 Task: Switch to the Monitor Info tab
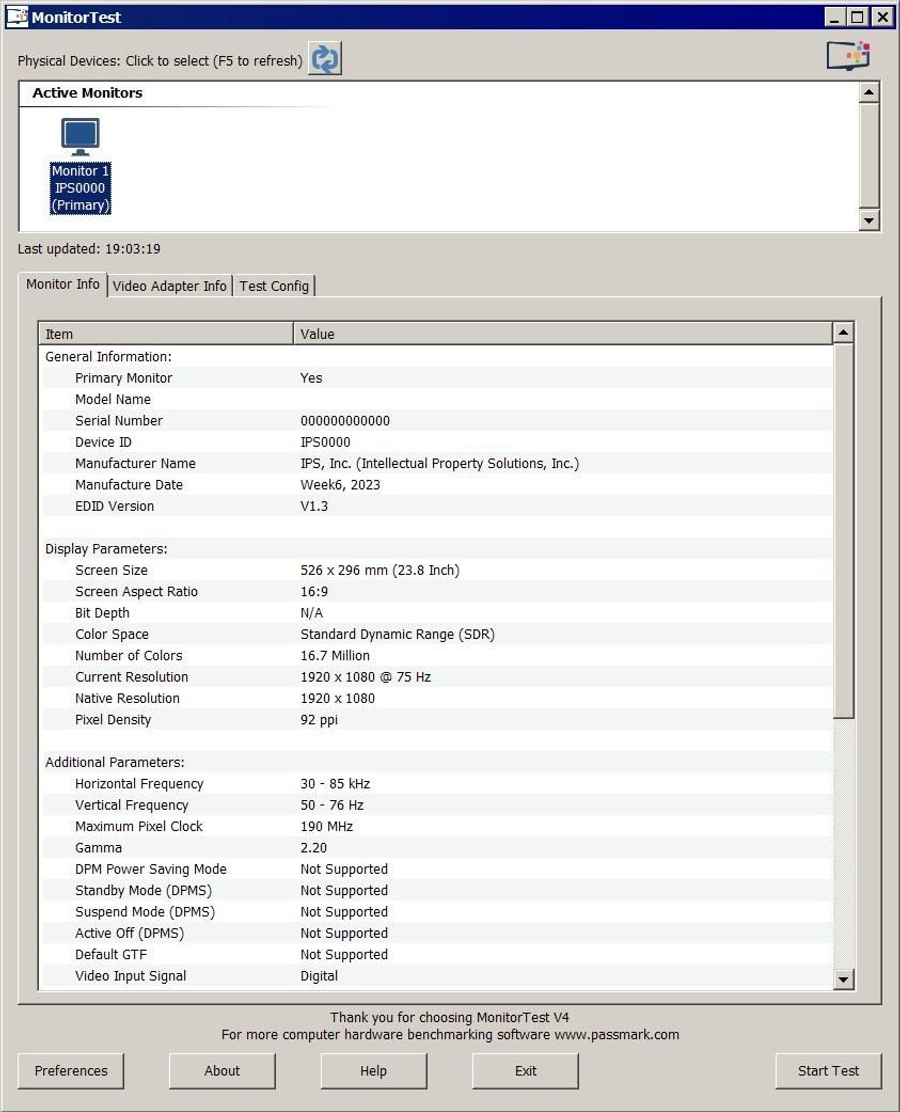click(62, 284)
